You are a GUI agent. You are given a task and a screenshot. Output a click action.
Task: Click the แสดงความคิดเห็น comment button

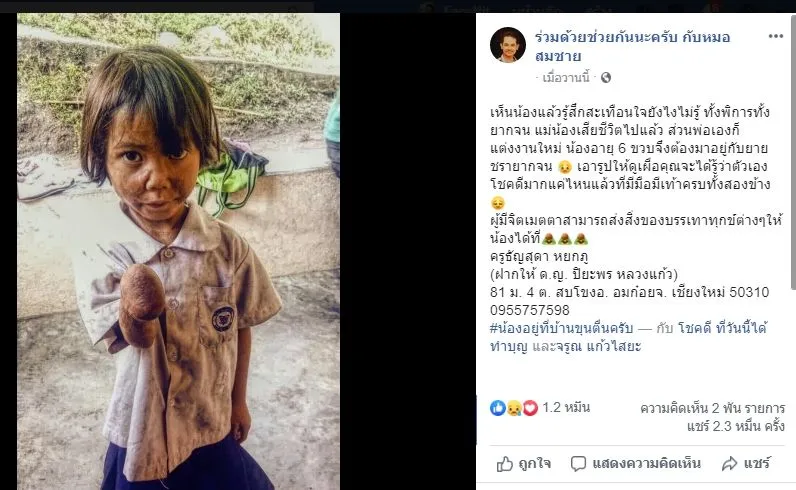[x=635, y=464]
